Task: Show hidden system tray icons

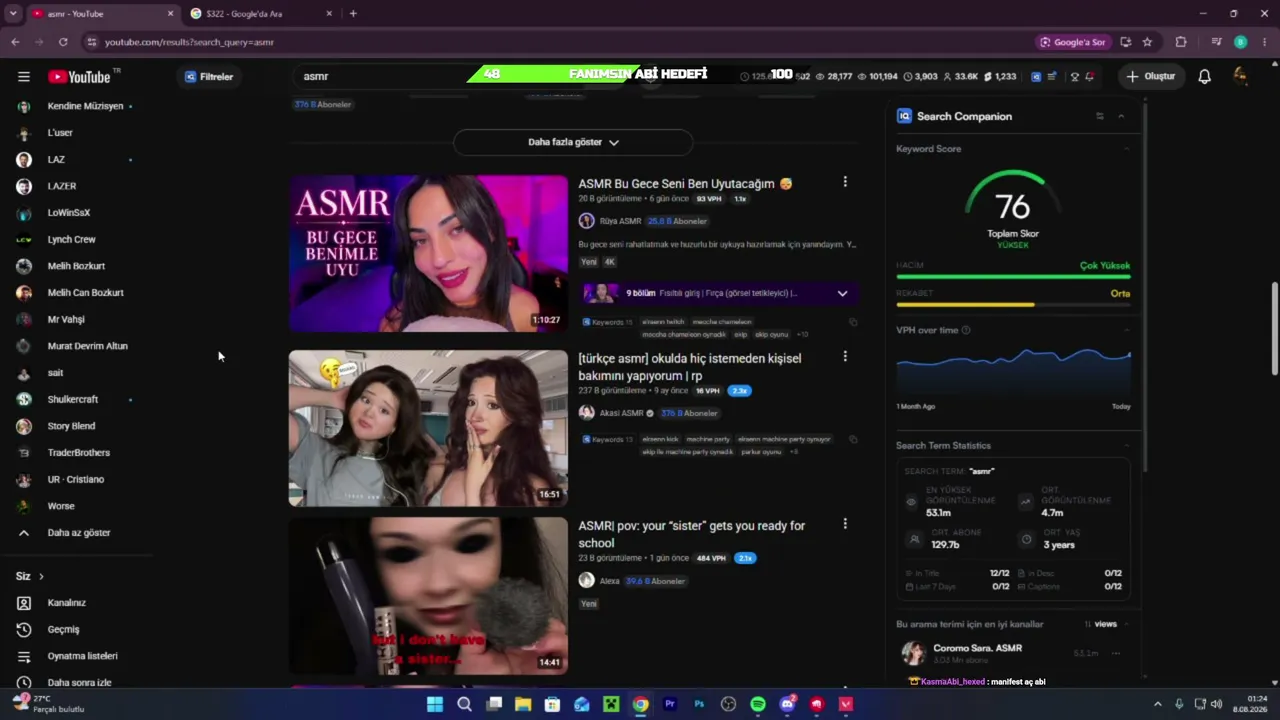Action: 1158,704
